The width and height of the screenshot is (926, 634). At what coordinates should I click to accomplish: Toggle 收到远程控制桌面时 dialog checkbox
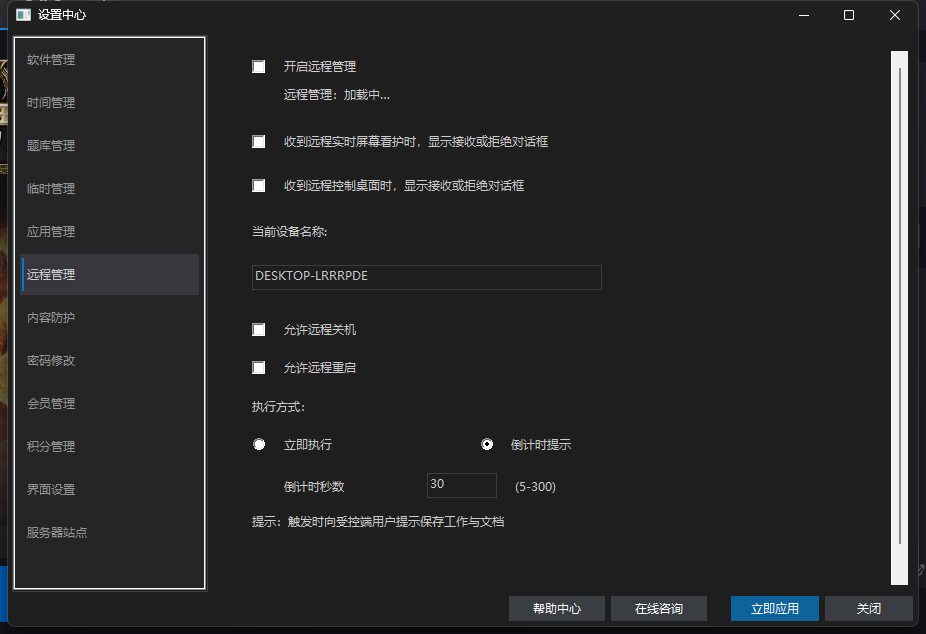259,186
